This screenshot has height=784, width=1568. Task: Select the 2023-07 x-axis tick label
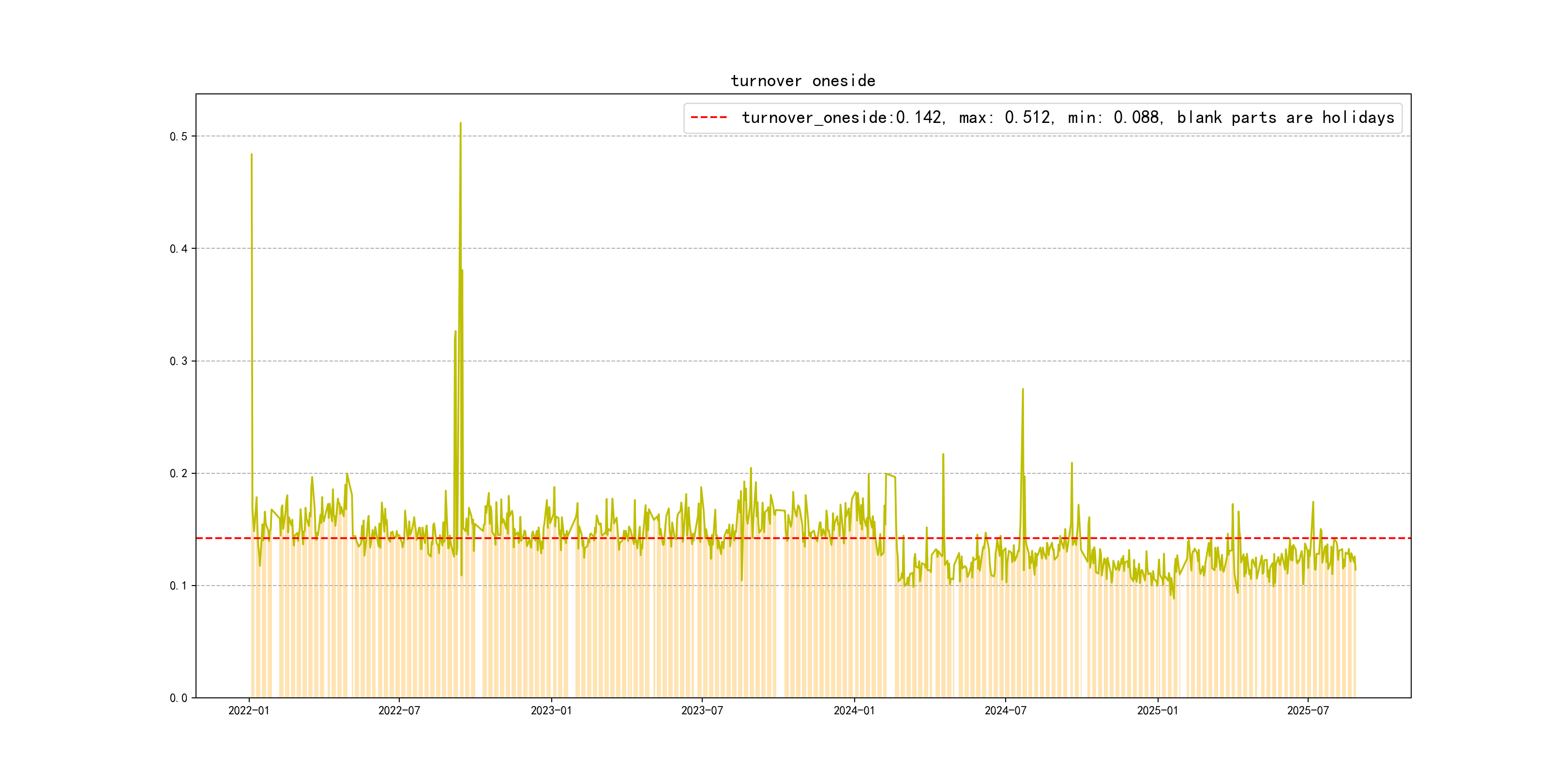coord(702,710)
